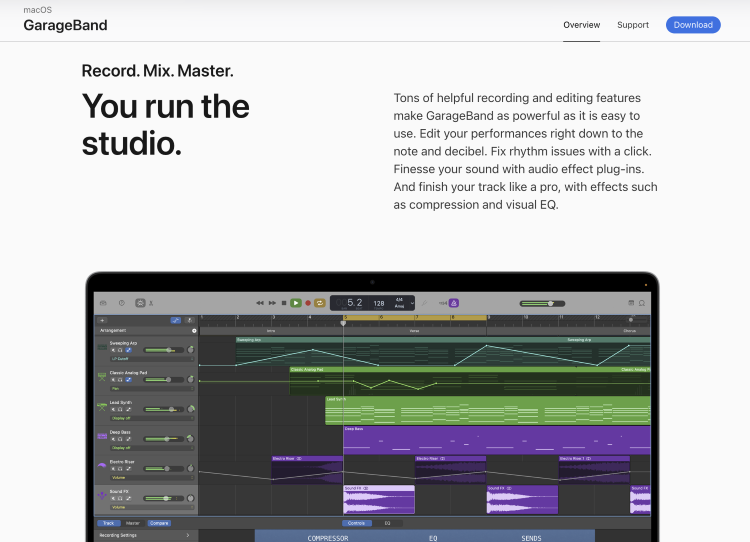Click the Electro Riser track icon
Viewport: 750px width, 542px height.
[102, 465]
